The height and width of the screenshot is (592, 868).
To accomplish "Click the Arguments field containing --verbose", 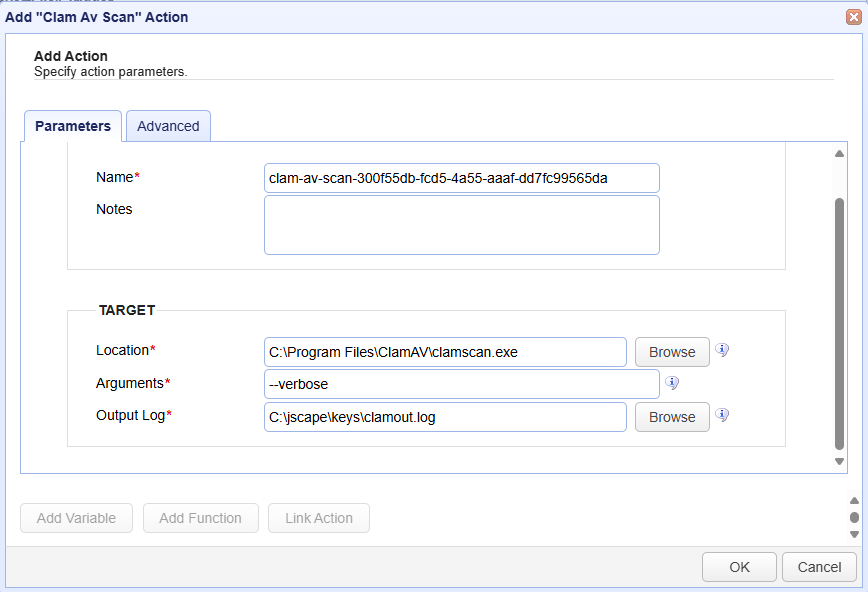I will (x=462, y=384).
